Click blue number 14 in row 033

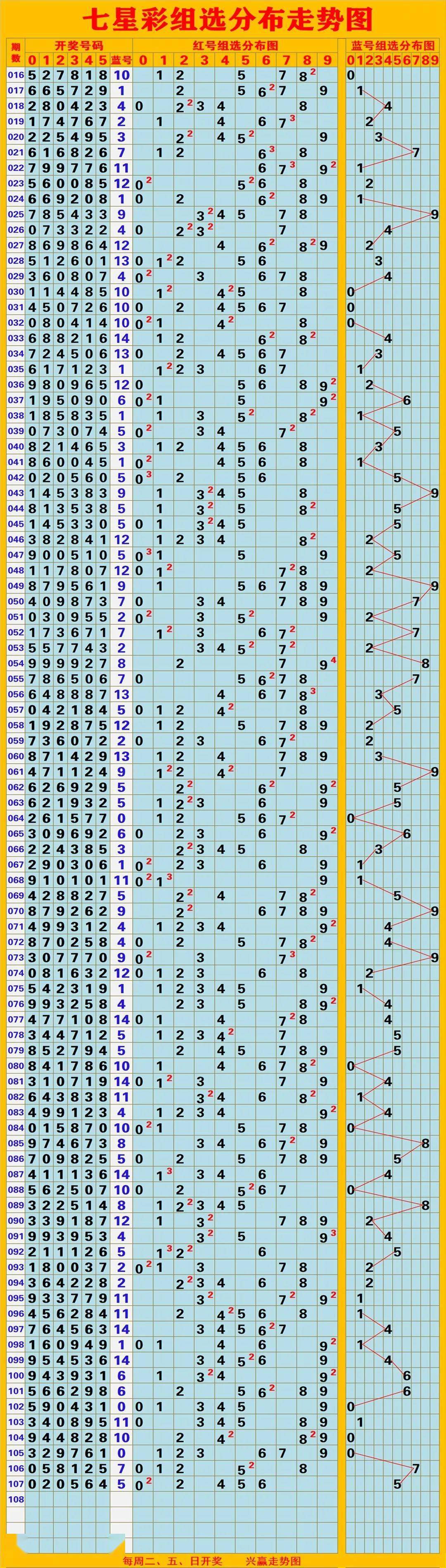(x=121, y=338)
